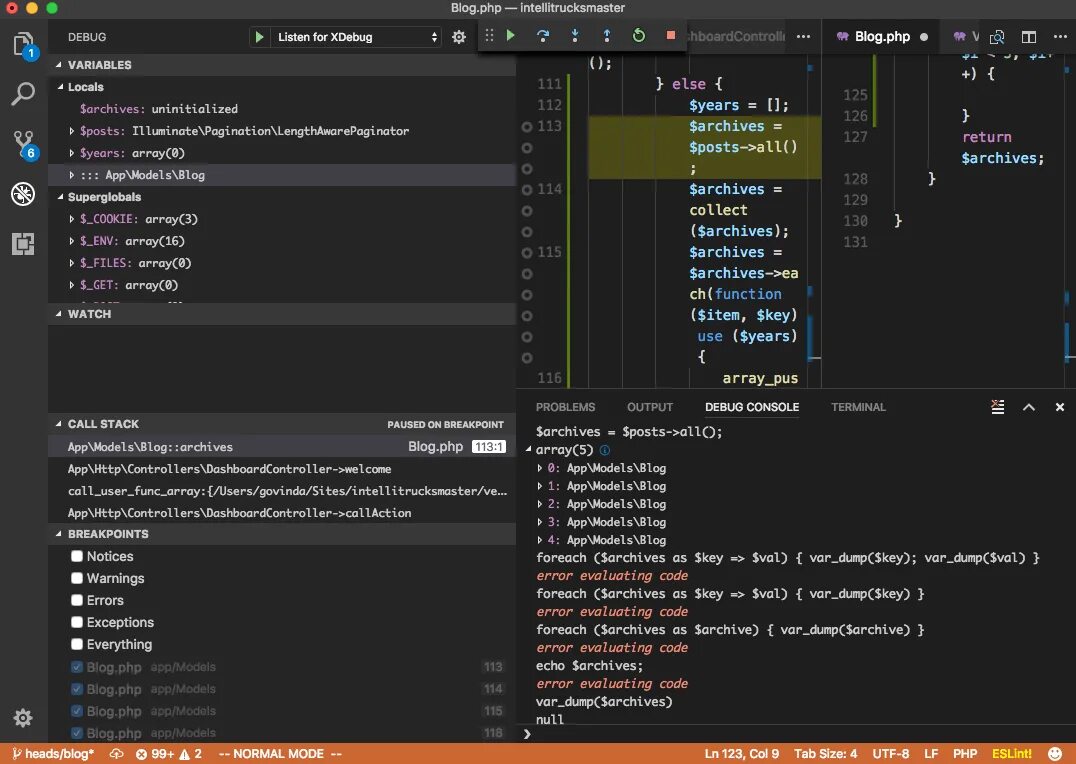Enable the Everything breakpoint checkbox
1076x764 pixels.
click(x=77, y=644)
